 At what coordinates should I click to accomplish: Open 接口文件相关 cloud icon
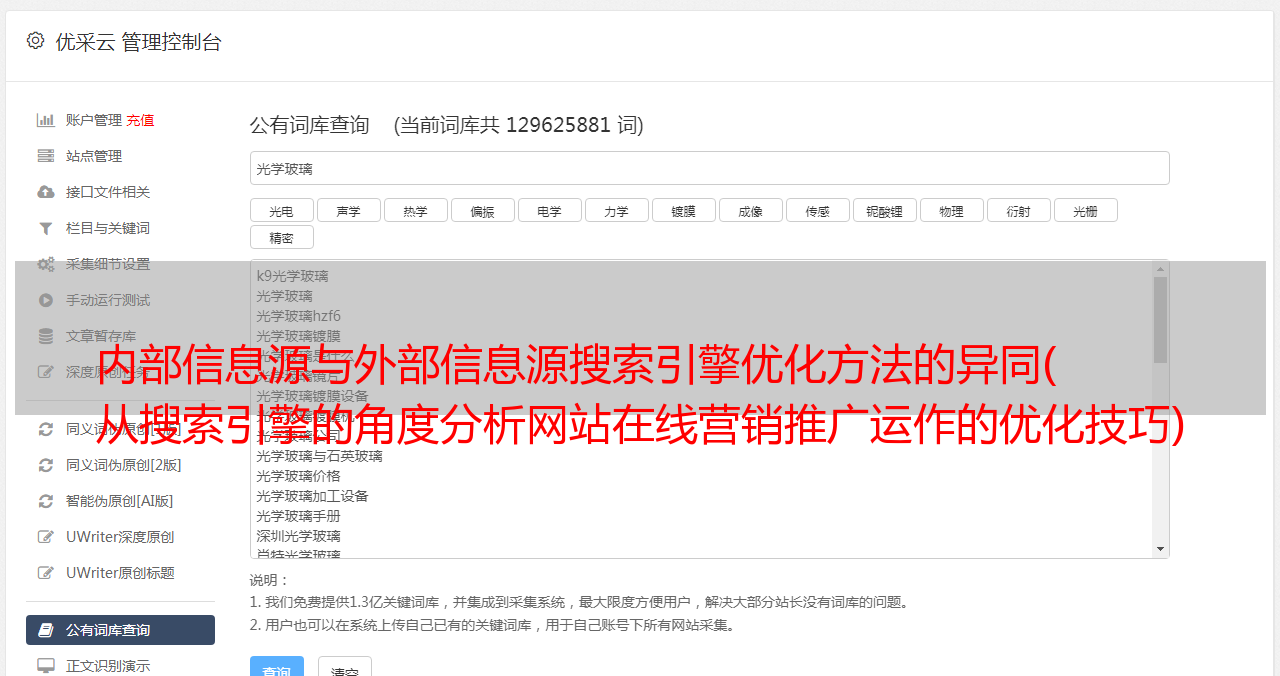tap(46, 192)
